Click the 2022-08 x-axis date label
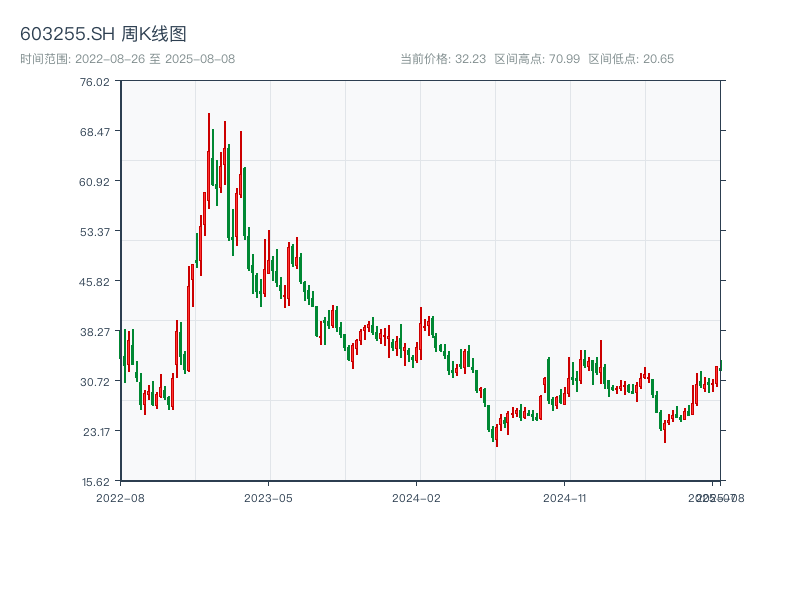The height and width of the screenshot is (600, 800). coord(120,497)
